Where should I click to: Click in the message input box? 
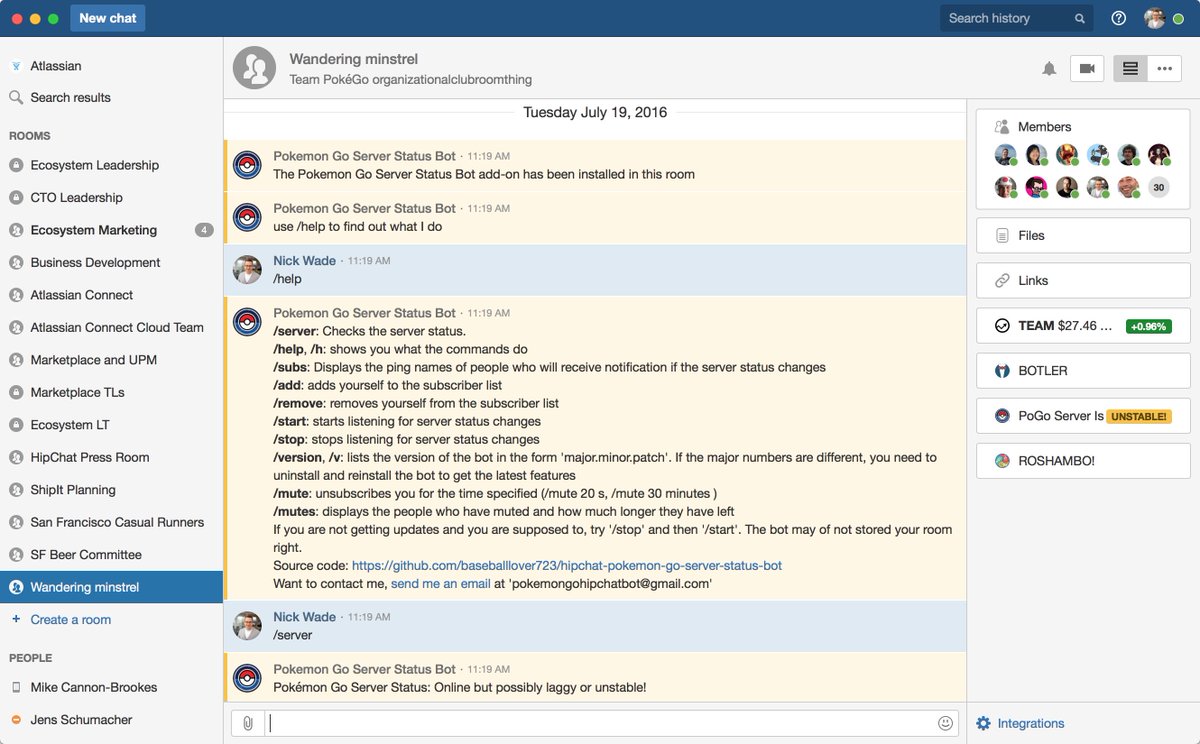[x=598, y=723]
